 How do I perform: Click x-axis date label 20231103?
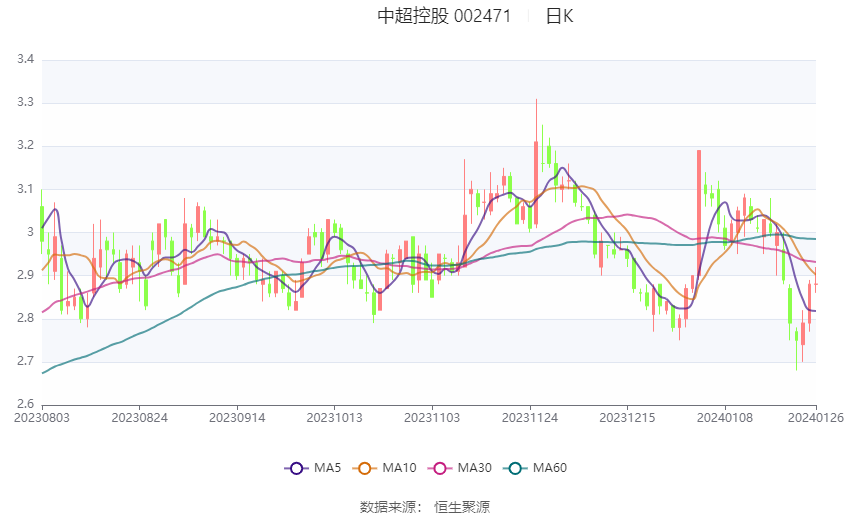tap(432, 418)
